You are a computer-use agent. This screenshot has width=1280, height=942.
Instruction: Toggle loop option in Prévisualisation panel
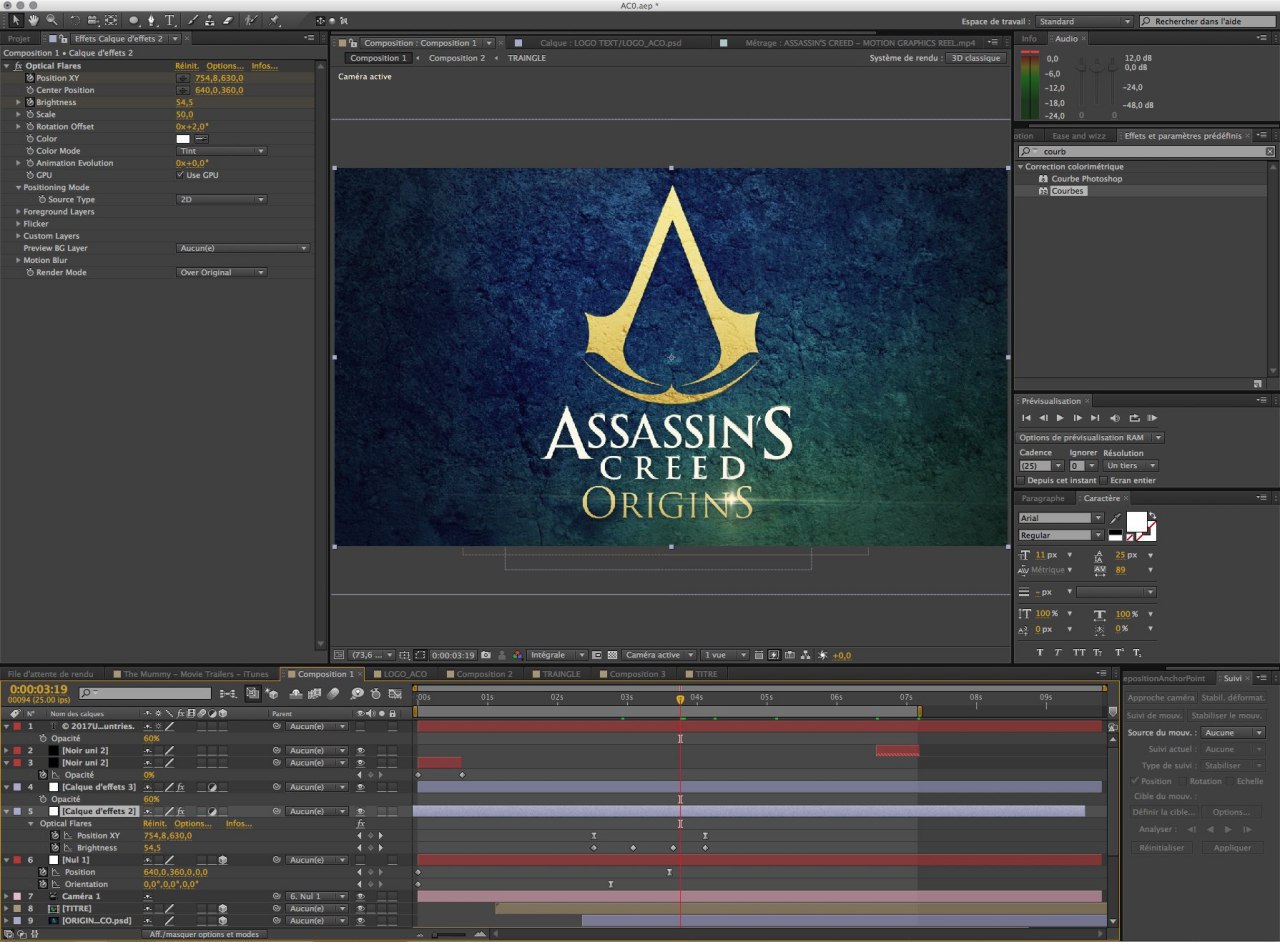(1135, 418)
